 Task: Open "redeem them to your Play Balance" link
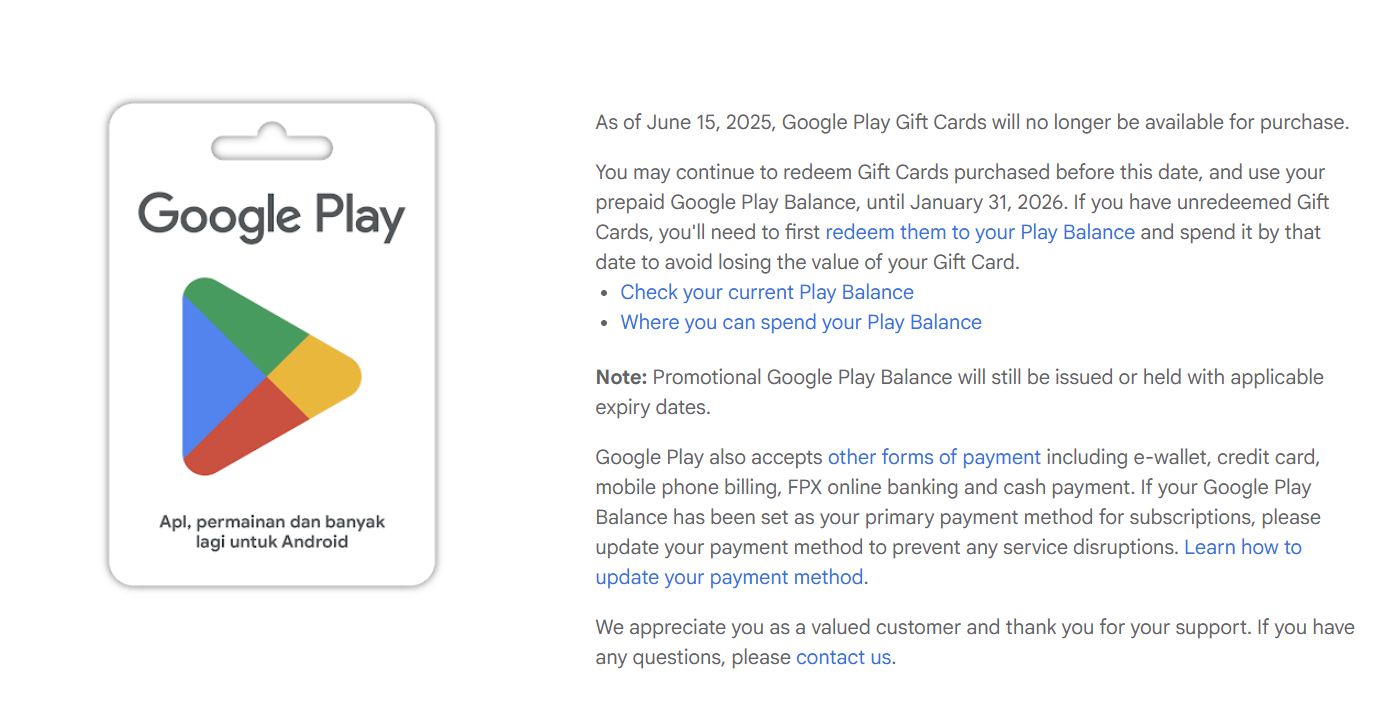979,232
